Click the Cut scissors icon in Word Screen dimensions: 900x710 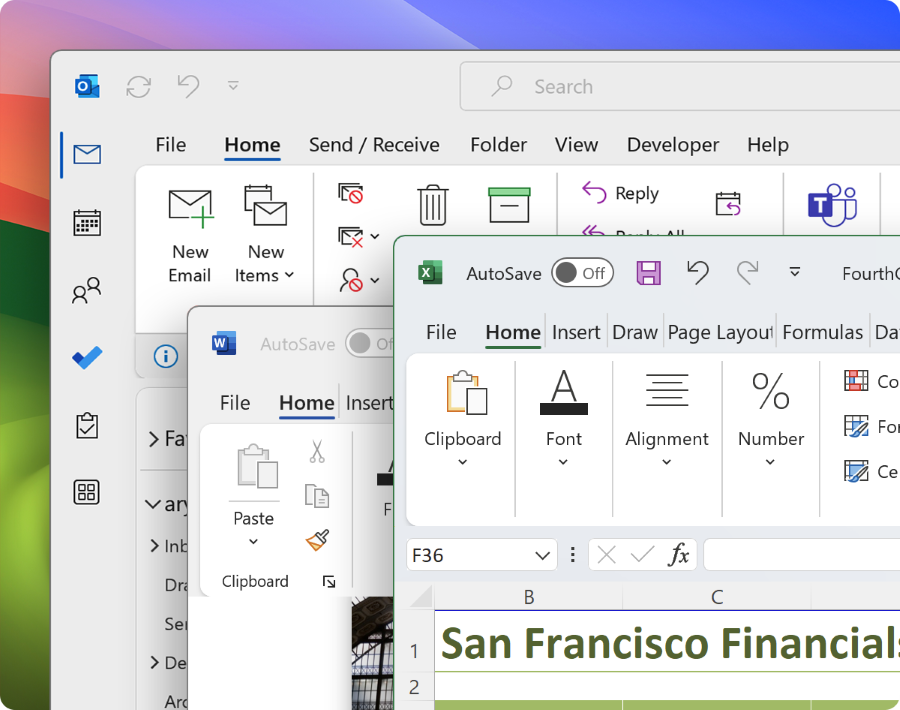pyautogui.click(x=317, y=452)
